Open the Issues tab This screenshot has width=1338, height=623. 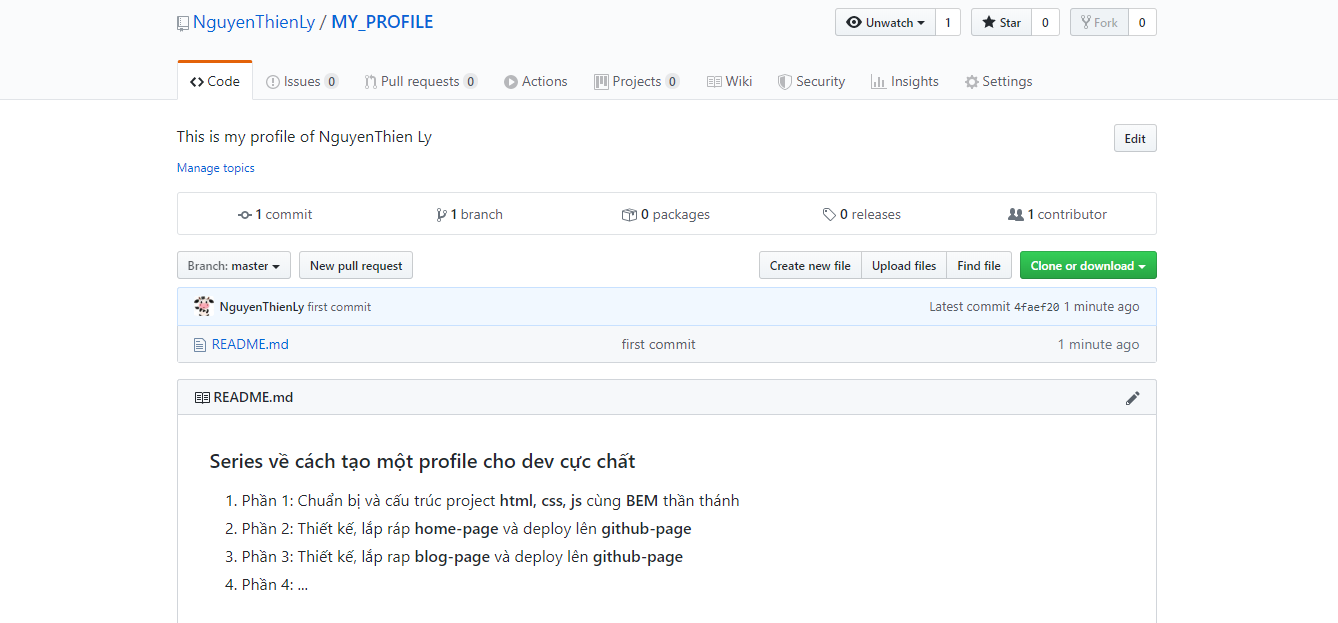(302, 81)
